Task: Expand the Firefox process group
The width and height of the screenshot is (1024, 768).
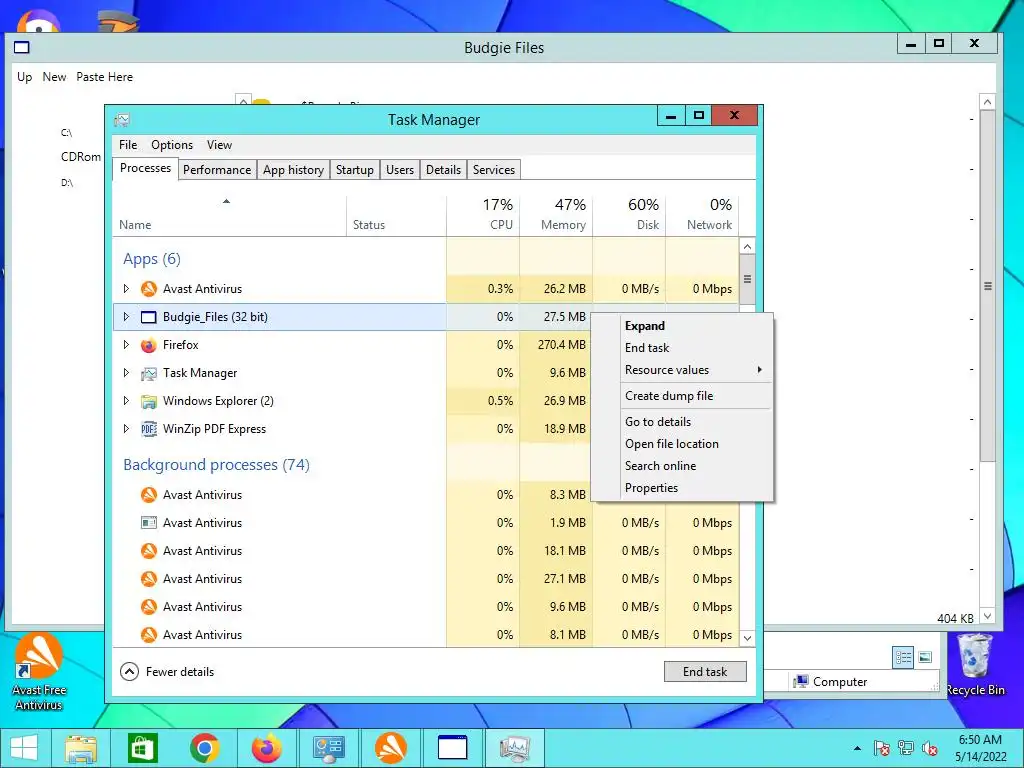Action: (x=127, y=345)
